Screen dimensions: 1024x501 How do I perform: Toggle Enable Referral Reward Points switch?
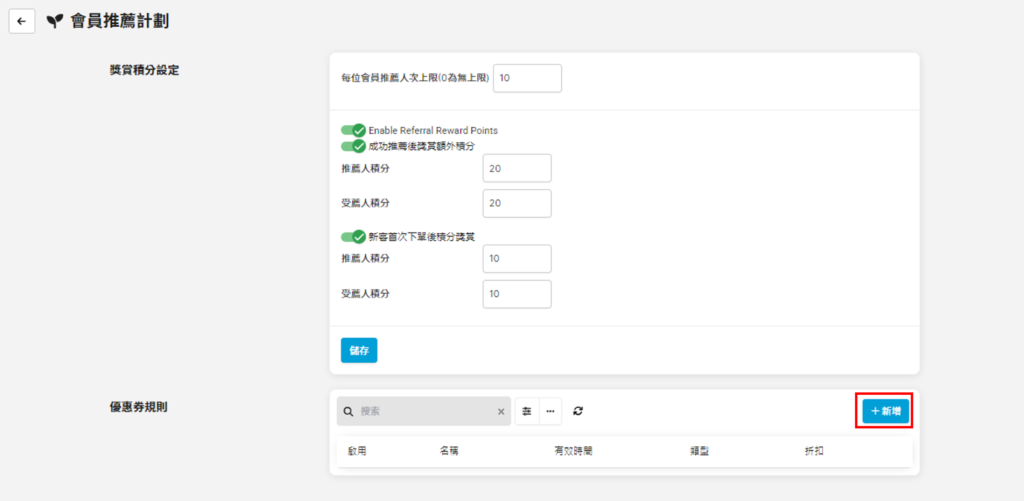[353, 130]
